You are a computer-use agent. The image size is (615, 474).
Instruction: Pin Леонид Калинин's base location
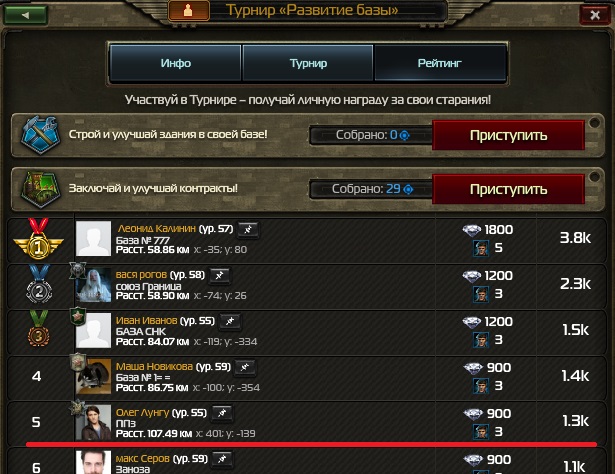click(248, 229)
